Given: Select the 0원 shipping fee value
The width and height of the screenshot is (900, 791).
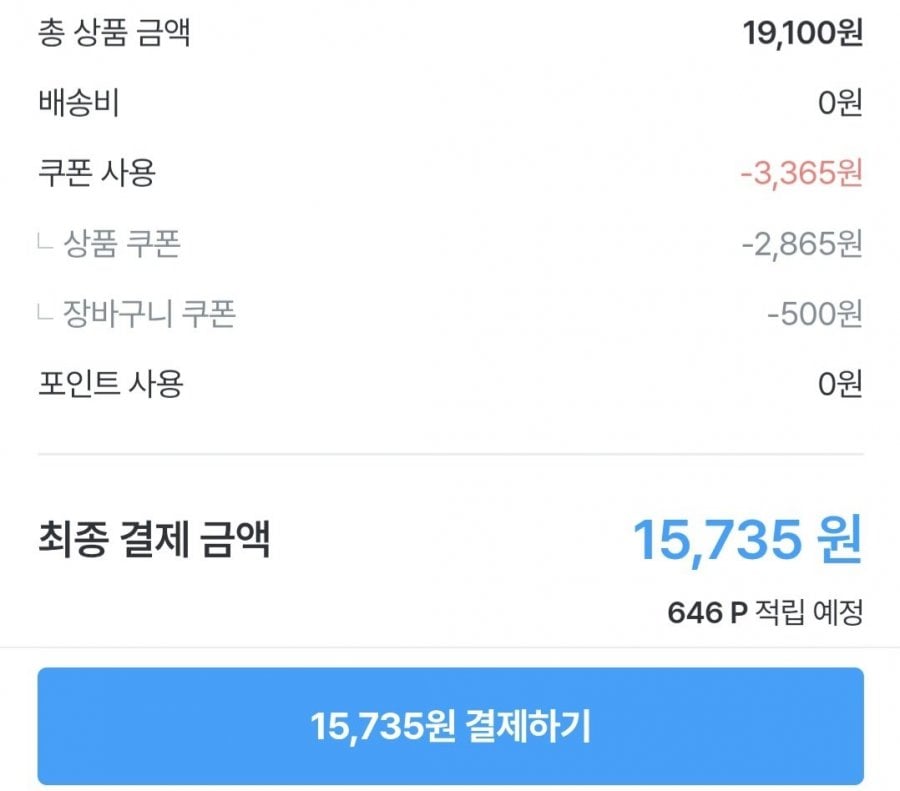Looking at the screenshot, I should (x=839, y=104).
